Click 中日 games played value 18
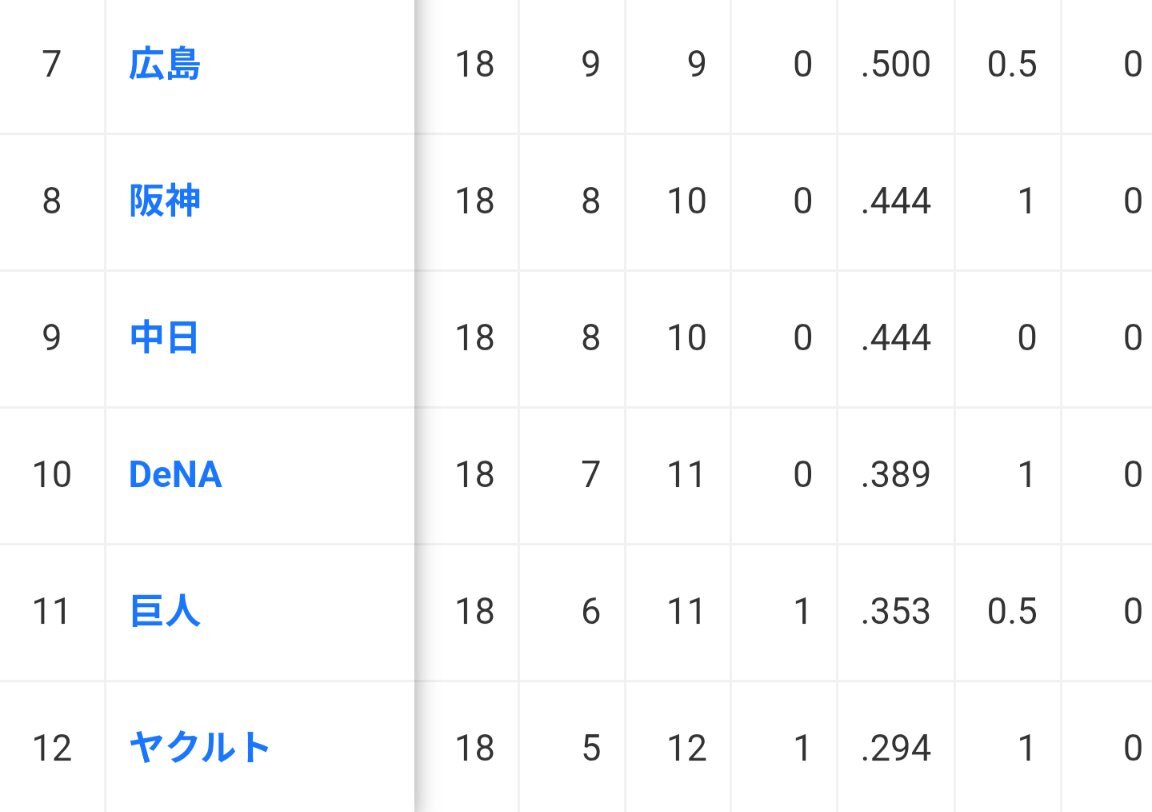This screenshot has height=812, width=1152. coord(475,338)
